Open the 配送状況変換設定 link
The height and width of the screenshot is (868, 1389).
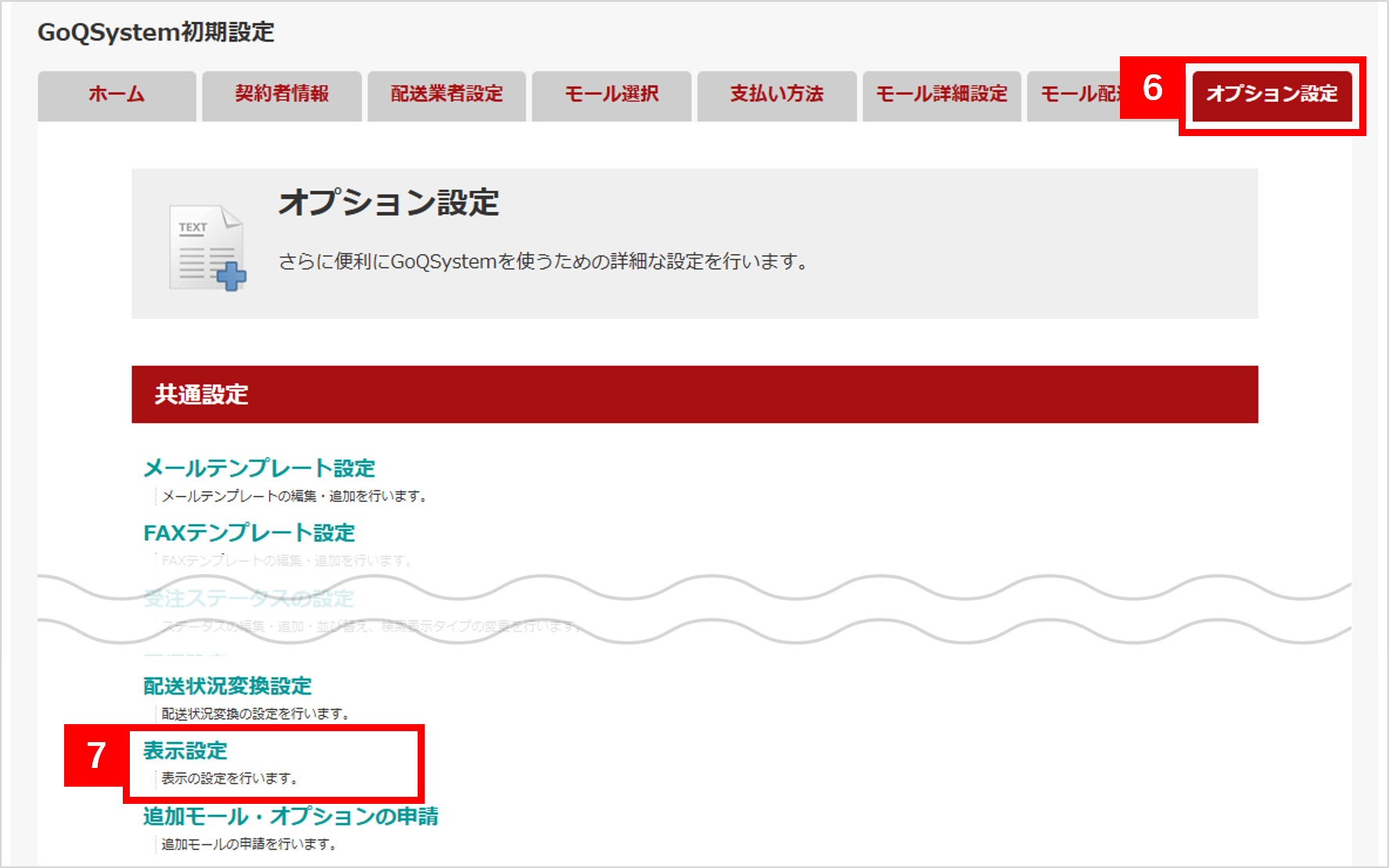pos(228,687)
